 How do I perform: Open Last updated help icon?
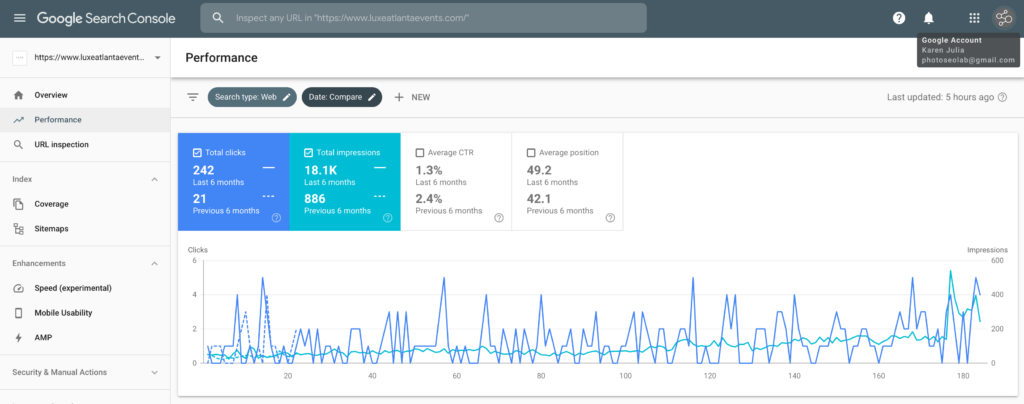pyautogui.click(x=1002, y=97)
